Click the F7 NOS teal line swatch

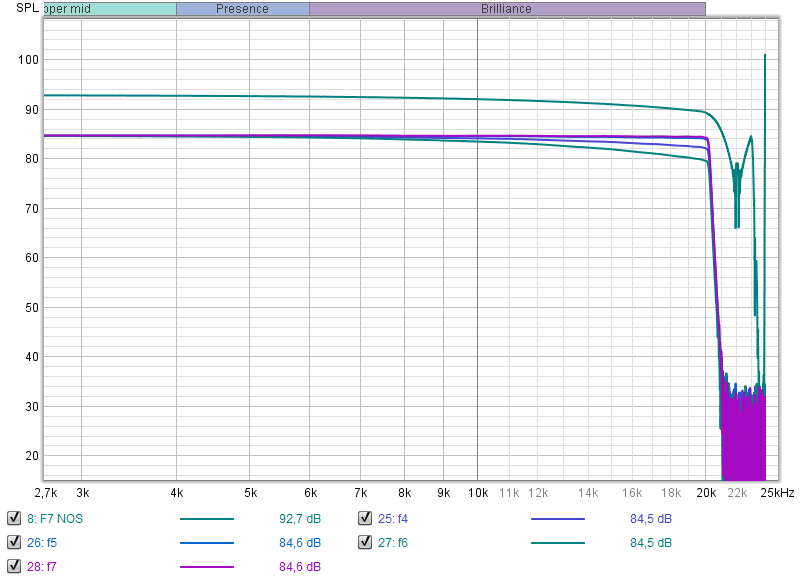207,519
